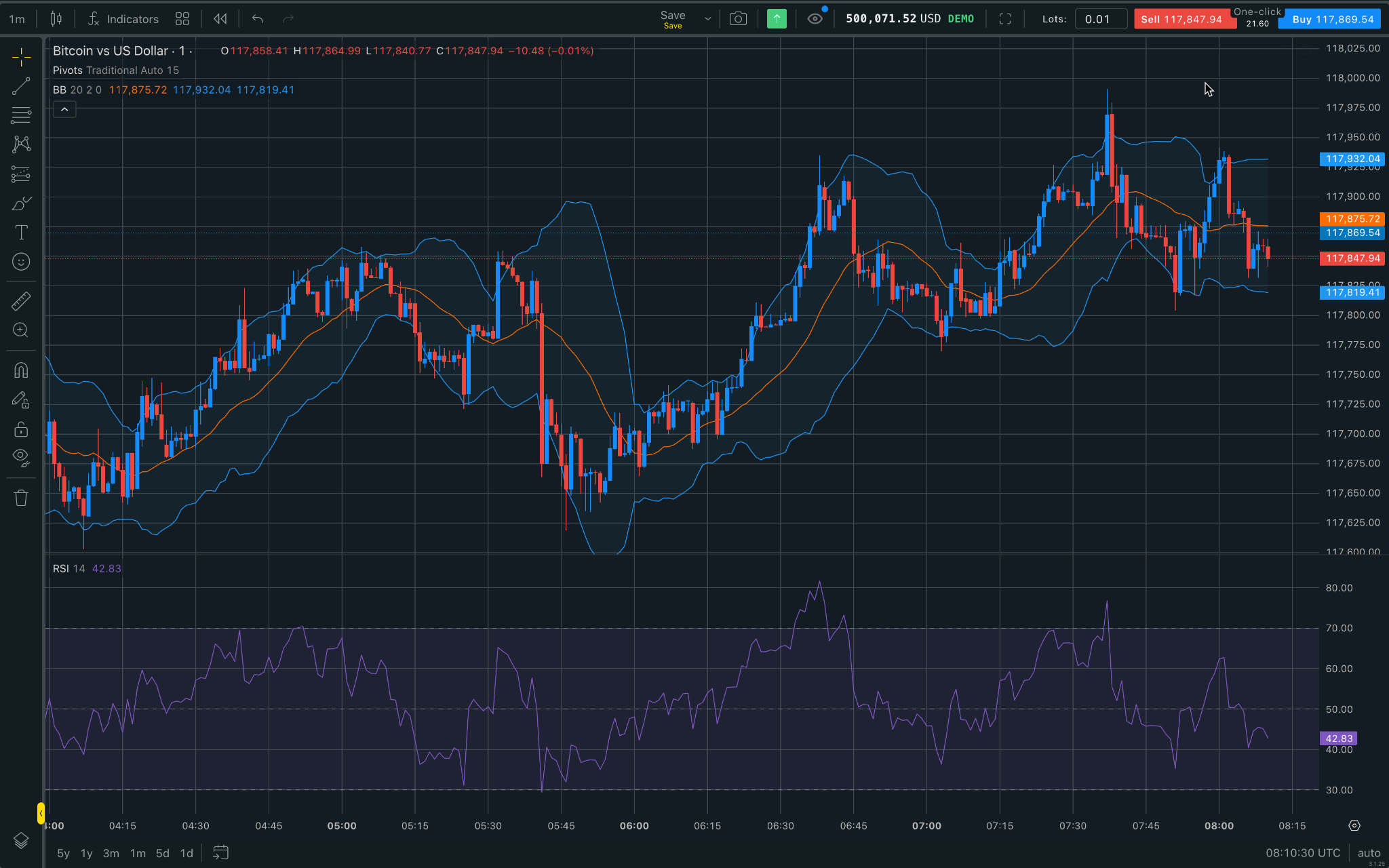Open the emoji icons tool
1389x868 pixels.
point(21,262)
